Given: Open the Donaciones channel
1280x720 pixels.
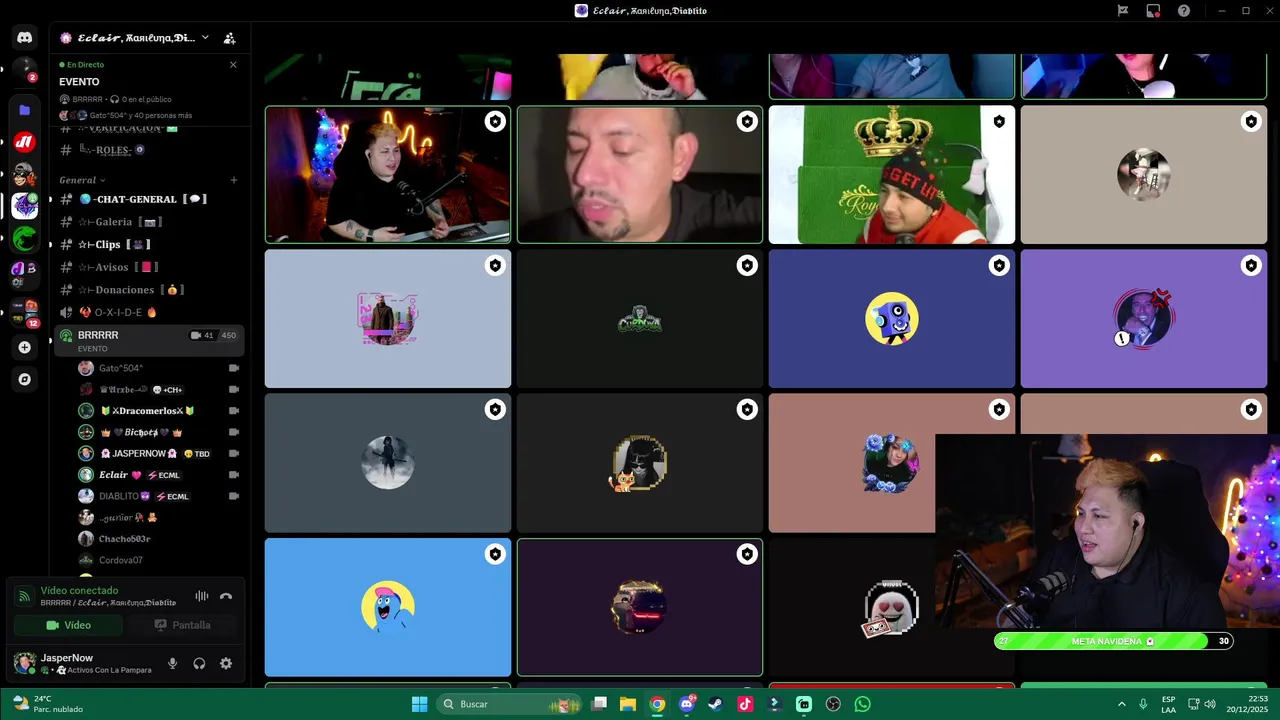Looking at the screenshot, I should coord(149,290).
